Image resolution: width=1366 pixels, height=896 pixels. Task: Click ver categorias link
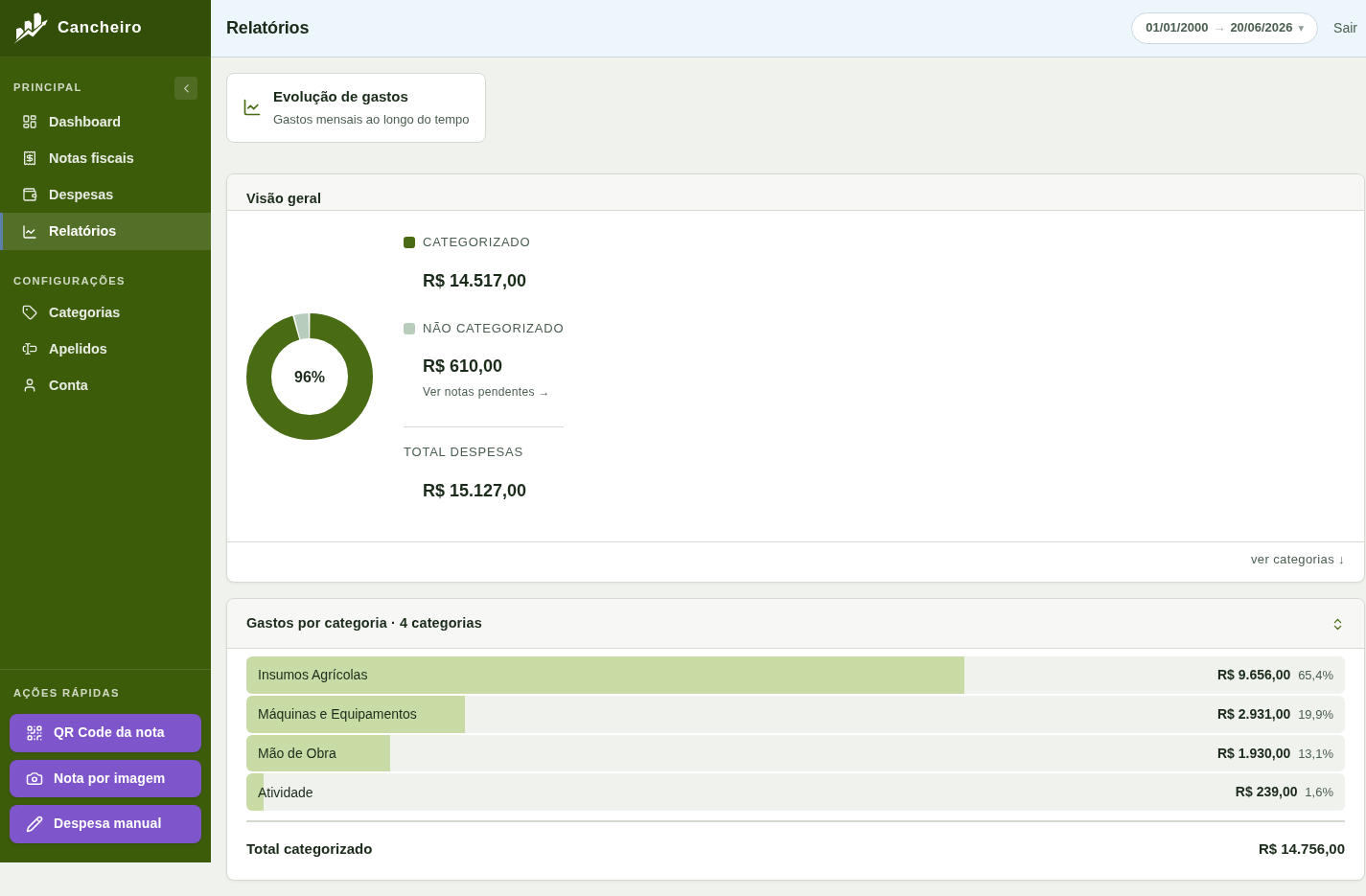tap(1297, 560)
